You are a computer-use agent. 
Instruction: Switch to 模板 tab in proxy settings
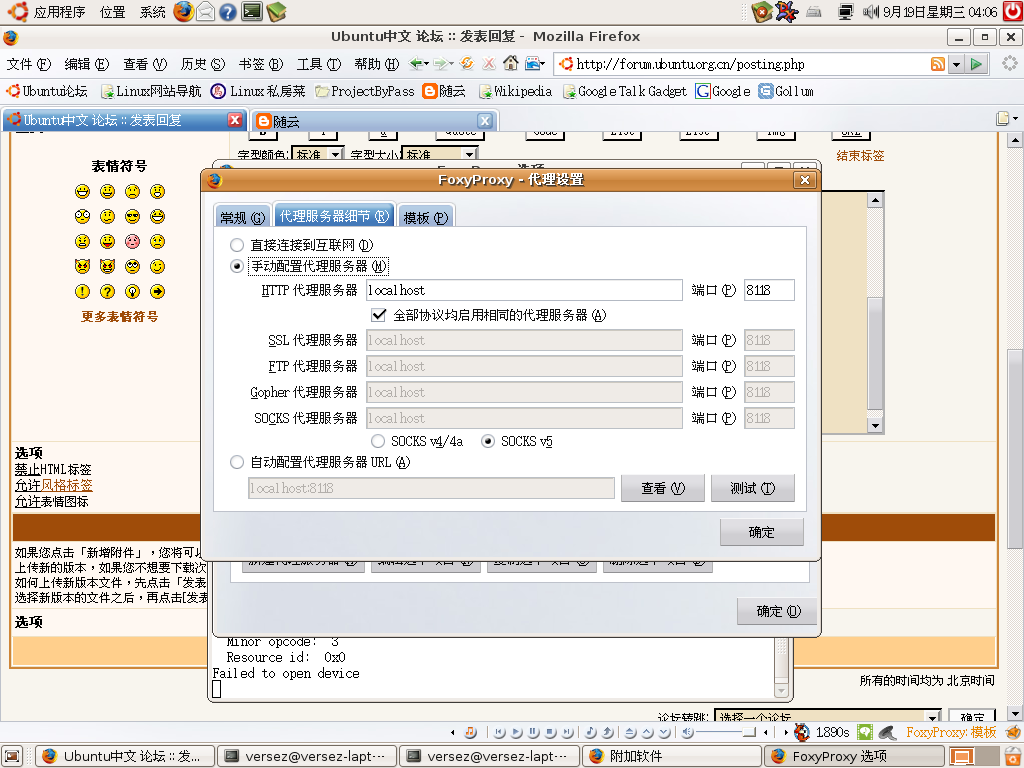coord(426,217)
